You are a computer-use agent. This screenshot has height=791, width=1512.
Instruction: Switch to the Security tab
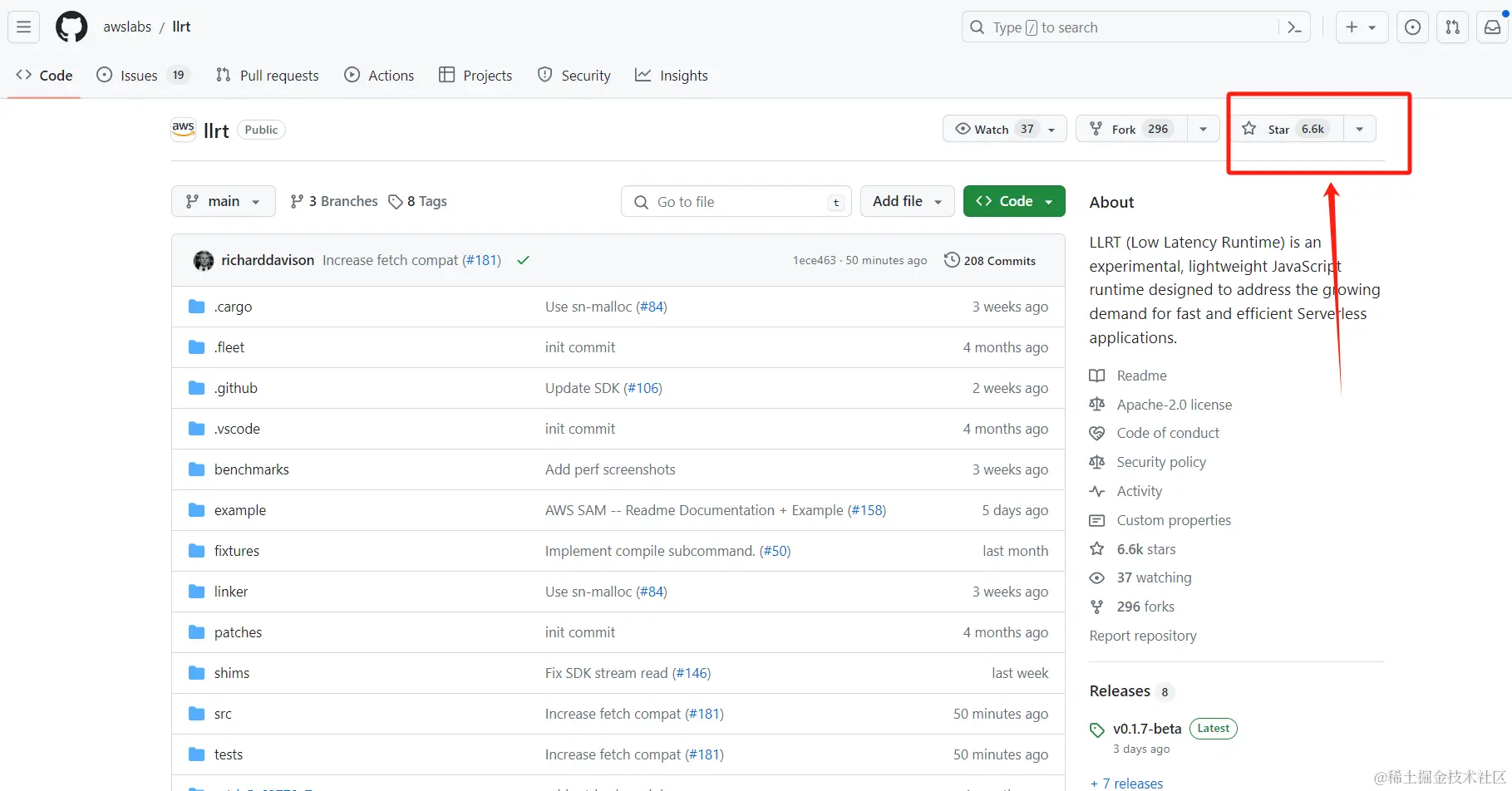pos(574,76)
